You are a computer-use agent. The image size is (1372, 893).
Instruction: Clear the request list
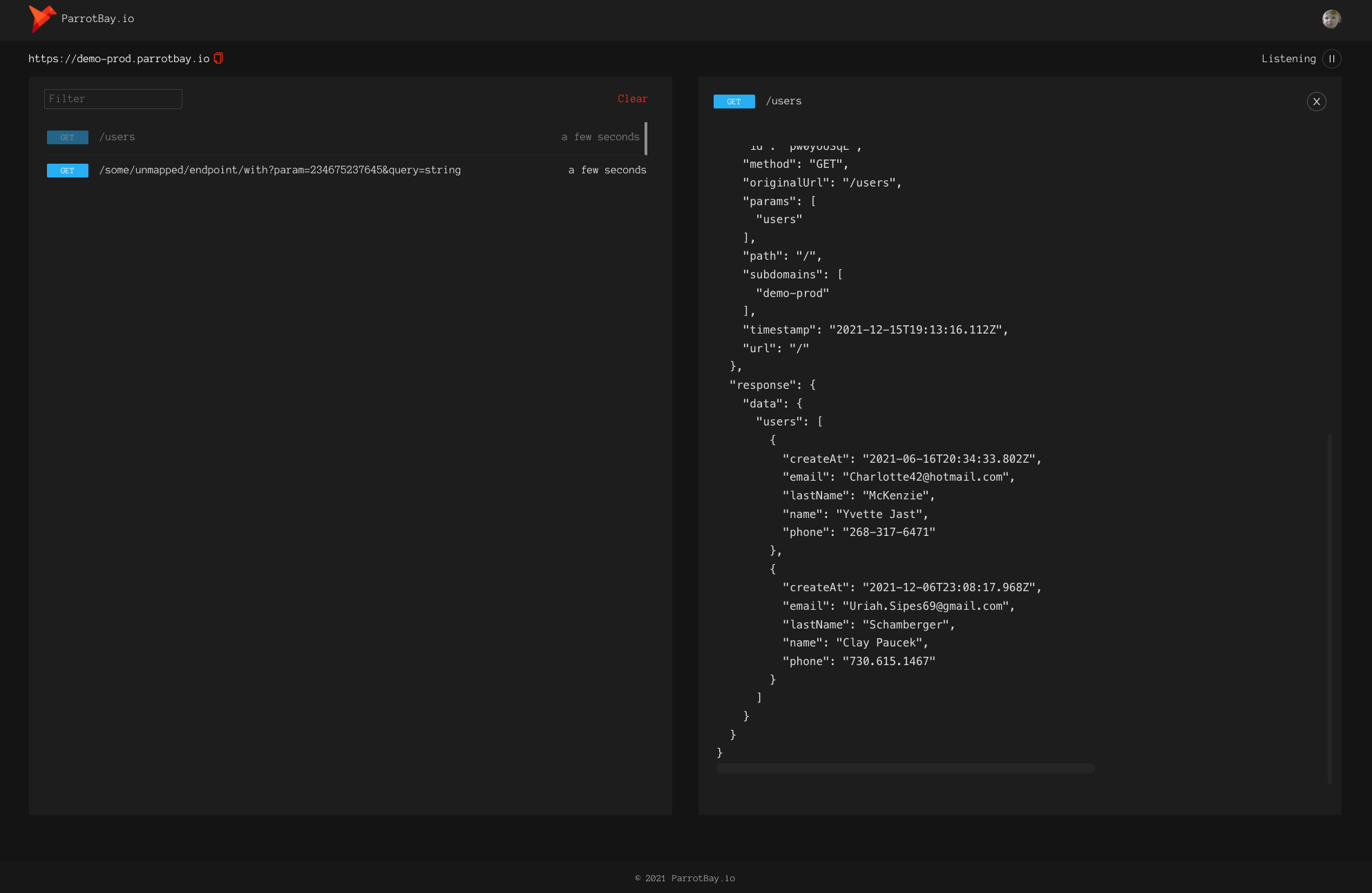click(x=632, y=99)
